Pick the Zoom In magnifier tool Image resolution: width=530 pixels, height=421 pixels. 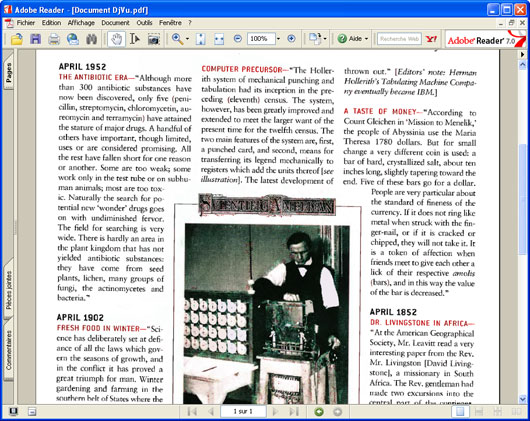177,39
